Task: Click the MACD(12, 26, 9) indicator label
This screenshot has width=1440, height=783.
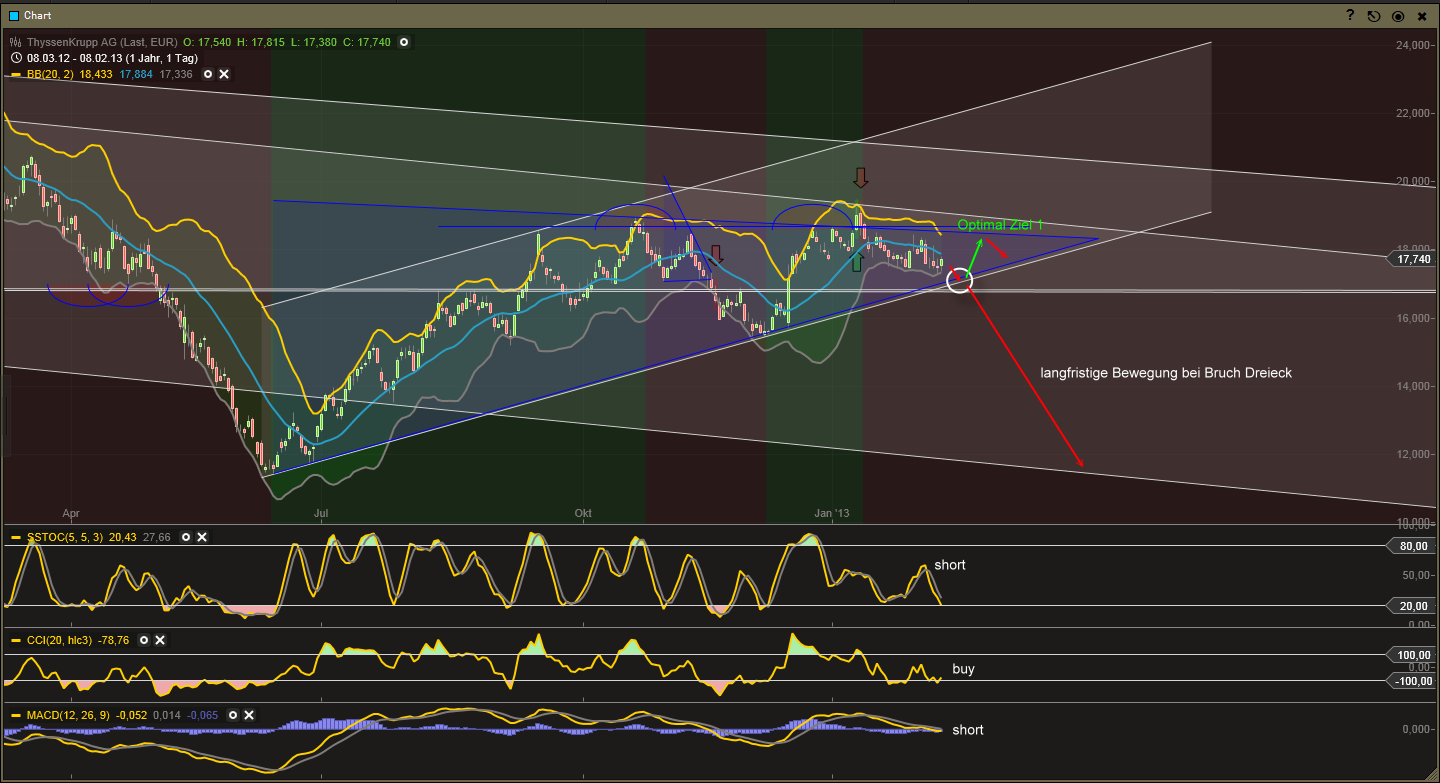Action: point(67,715)
